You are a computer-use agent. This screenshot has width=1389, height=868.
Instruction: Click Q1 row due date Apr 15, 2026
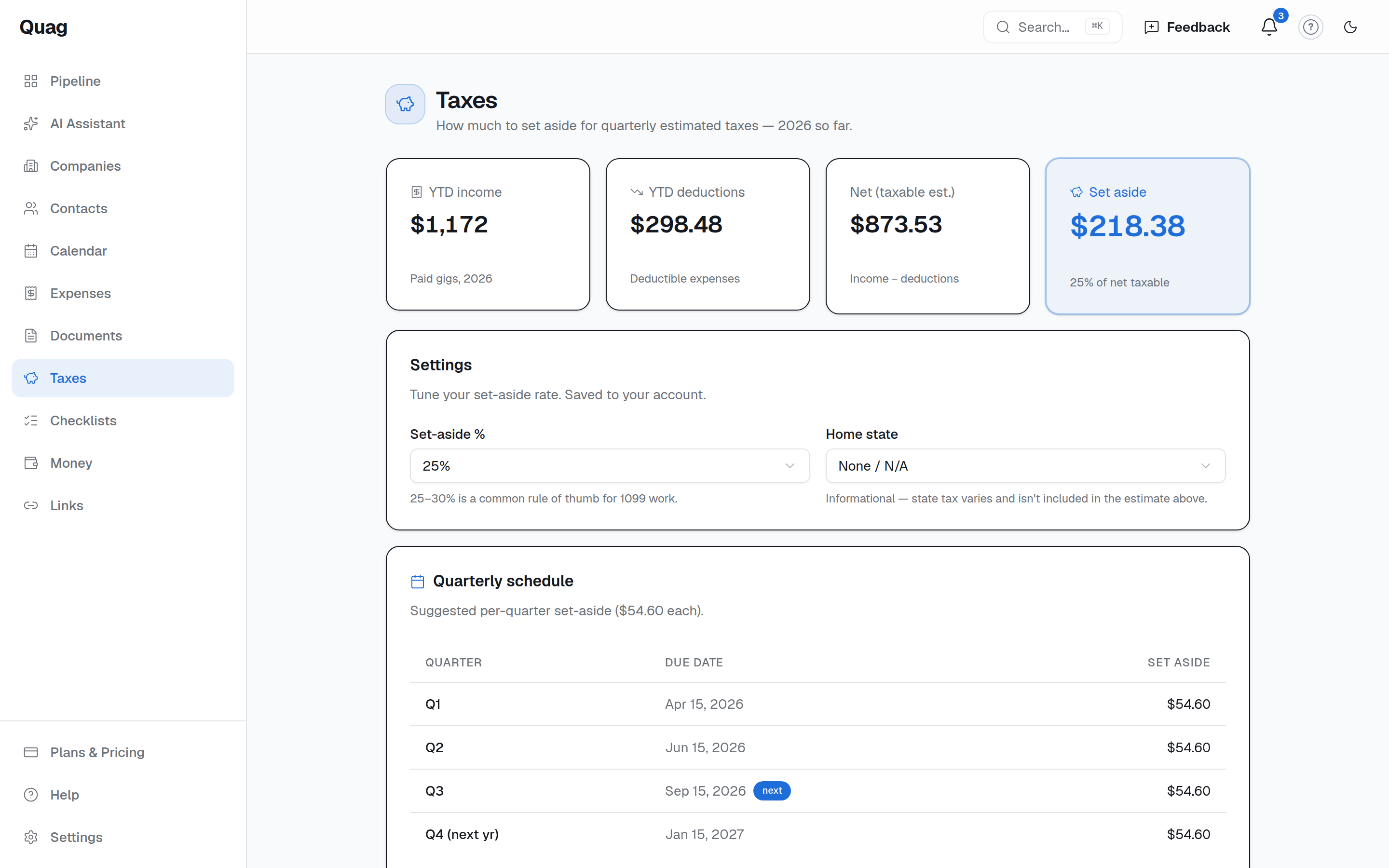coord(704,705)
